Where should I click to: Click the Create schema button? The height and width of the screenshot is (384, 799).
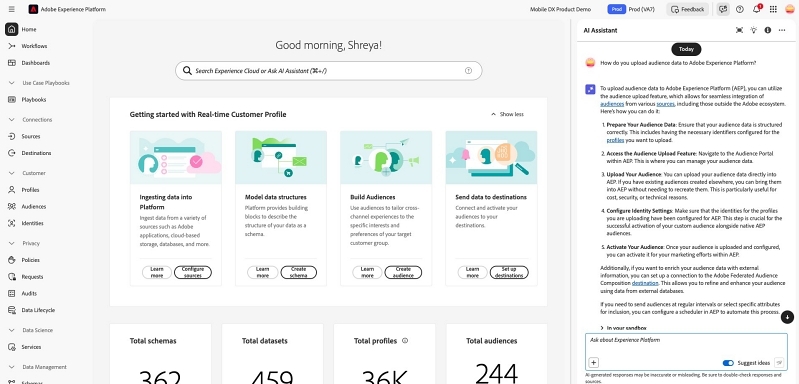pyautogui.click(x=299, y=272)
